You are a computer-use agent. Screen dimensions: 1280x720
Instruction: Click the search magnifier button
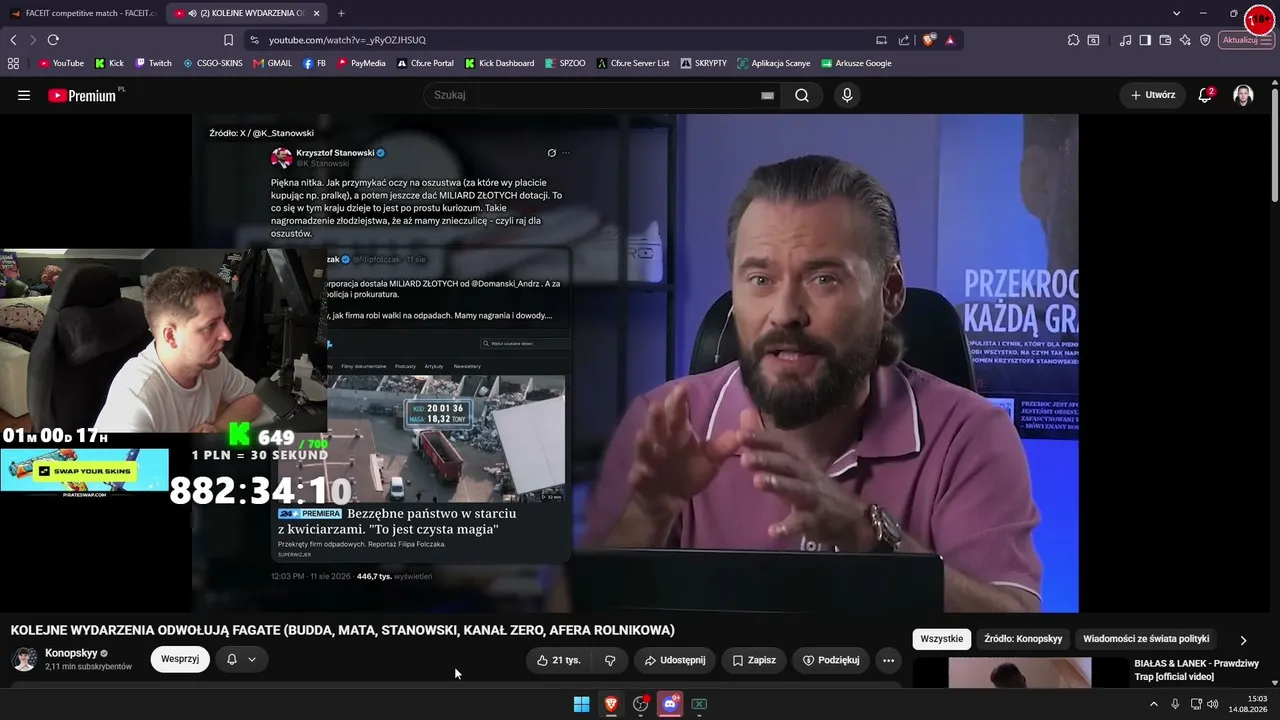click(802, 95)
